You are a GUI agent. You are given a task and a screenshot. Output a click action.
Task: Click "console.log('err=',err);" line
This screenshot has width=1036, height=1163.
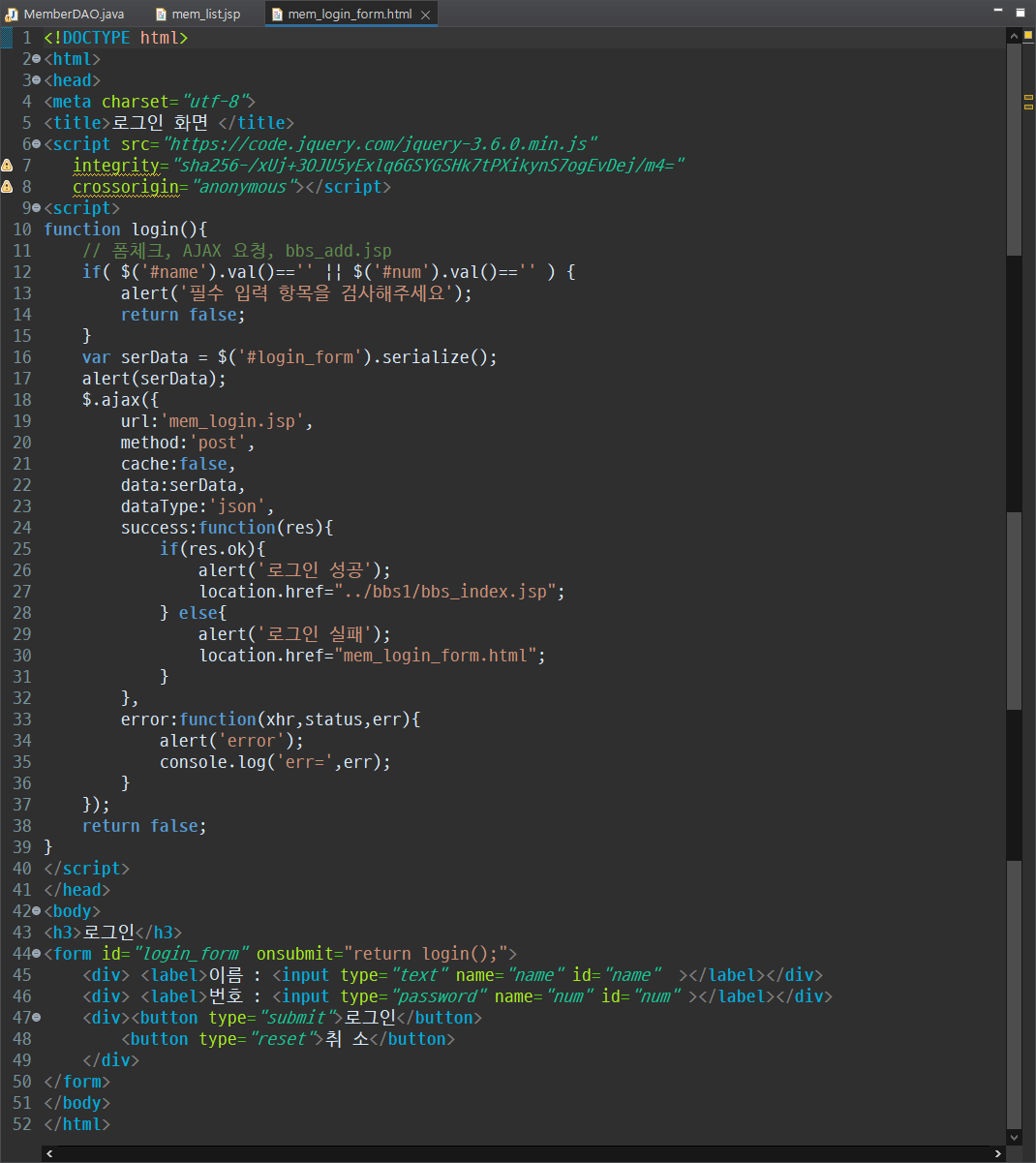[276, 762]
